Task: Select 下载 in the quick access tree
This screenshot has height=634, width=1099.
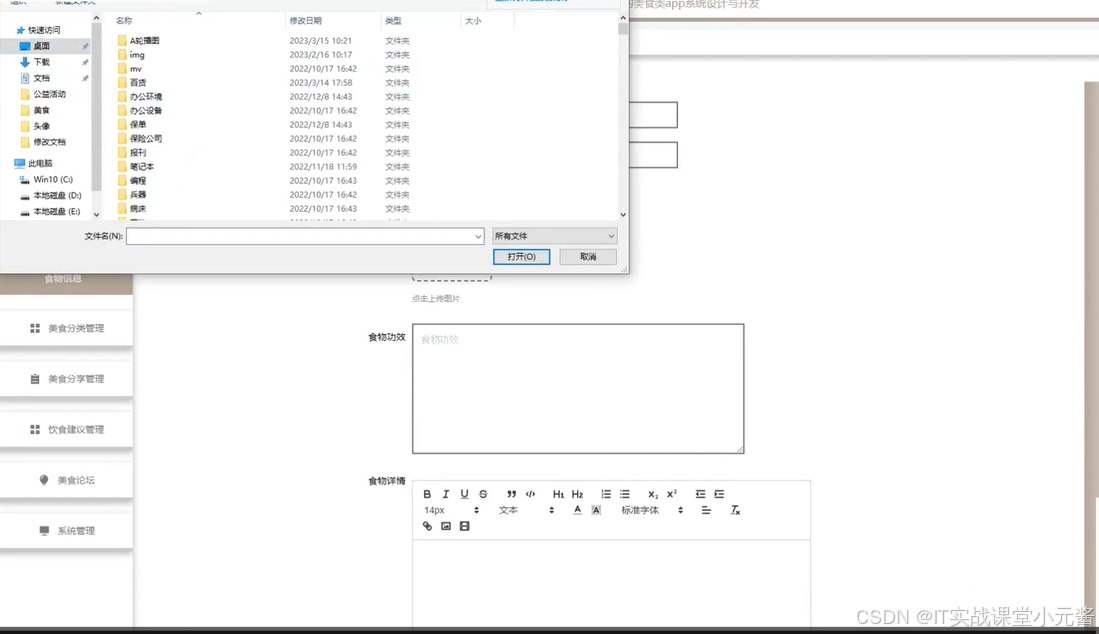Action: pyautogui.click(x=41, y=62)
